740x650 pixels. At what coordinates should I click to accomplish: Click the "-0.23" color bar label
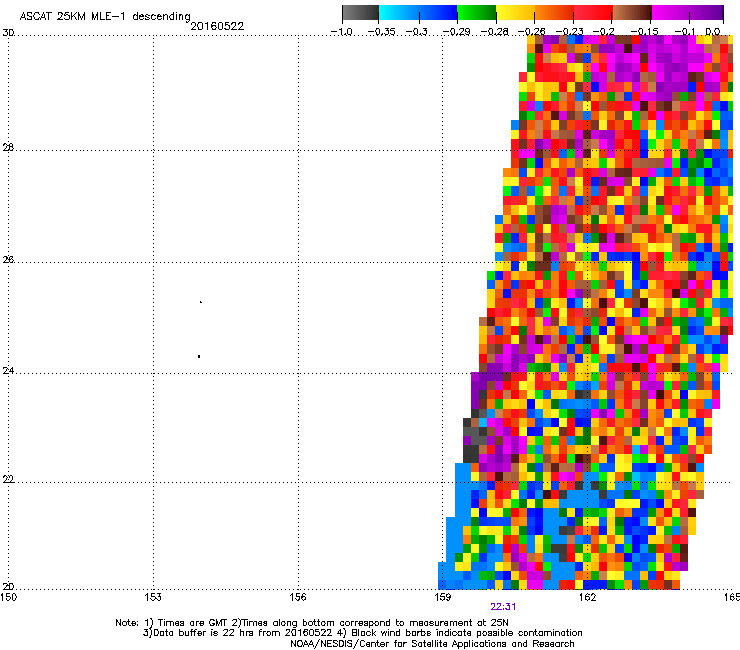point(570,32)
